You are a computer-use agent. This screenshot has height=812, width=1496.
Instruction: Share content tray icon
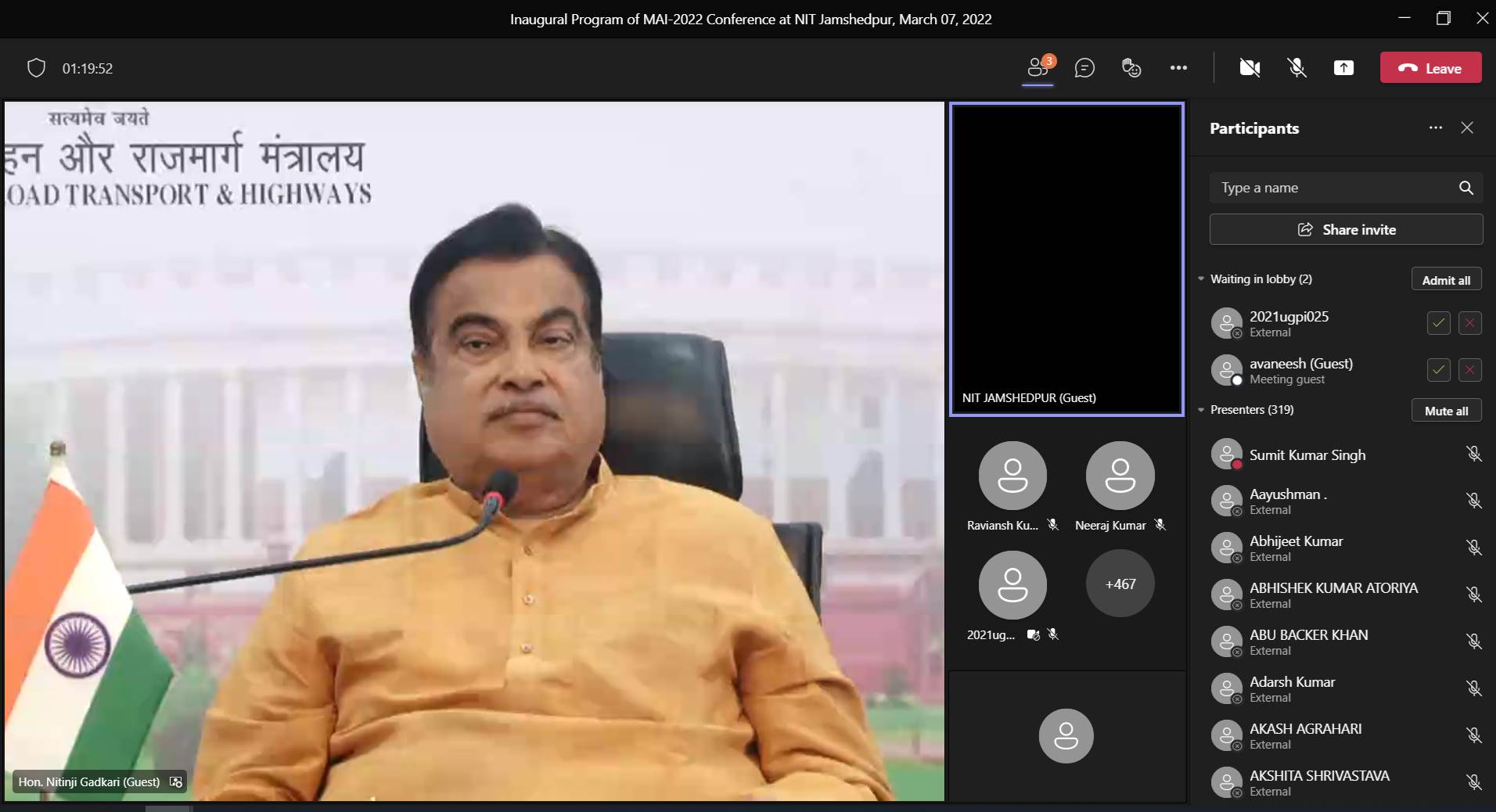1343,68
